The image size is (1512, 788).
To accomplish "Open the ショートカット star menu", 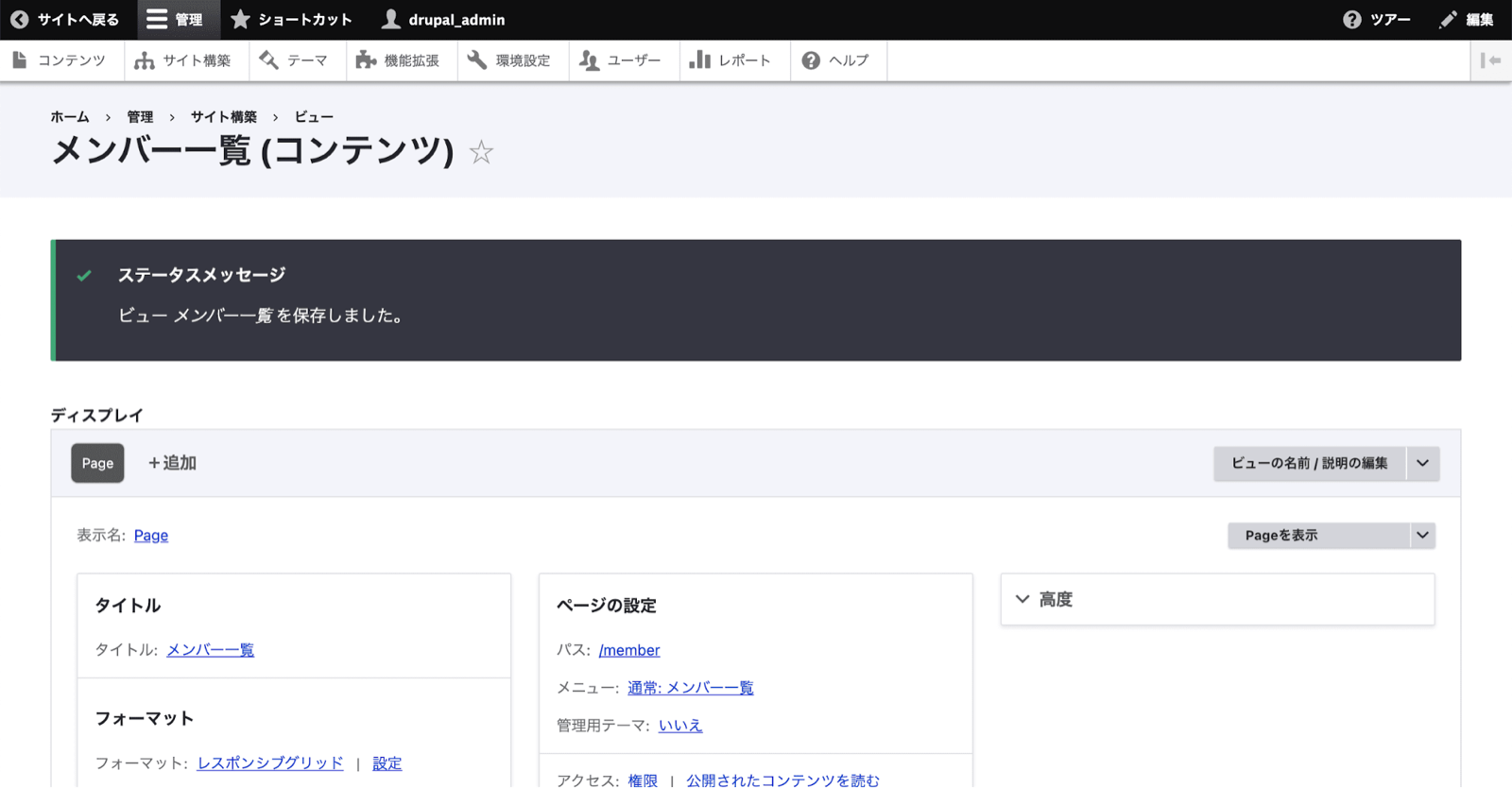I will pyautogui.click(x=291, y=20).
